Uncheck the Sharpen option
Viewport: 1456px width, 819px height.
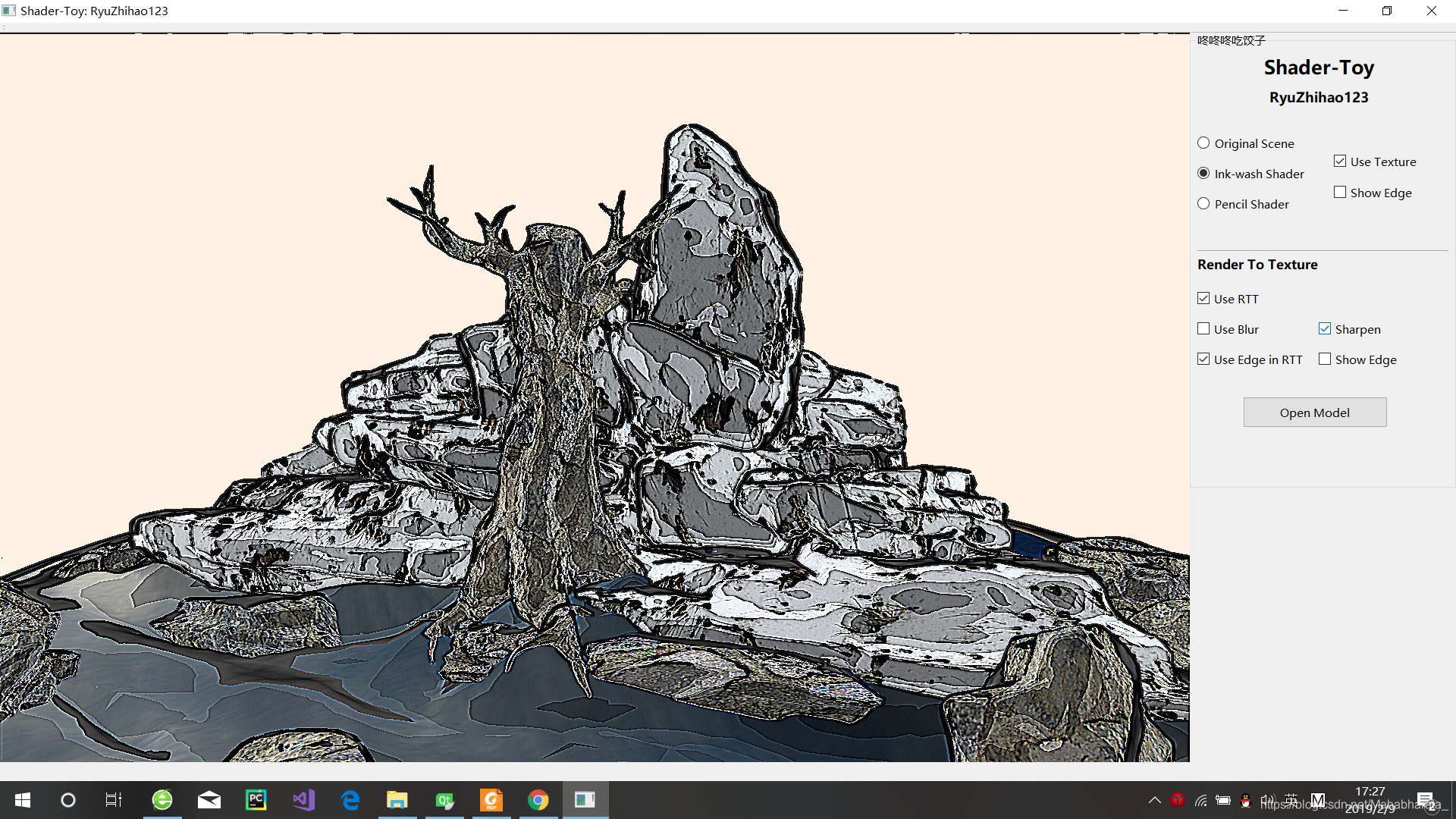click(x=1325, y=329)
